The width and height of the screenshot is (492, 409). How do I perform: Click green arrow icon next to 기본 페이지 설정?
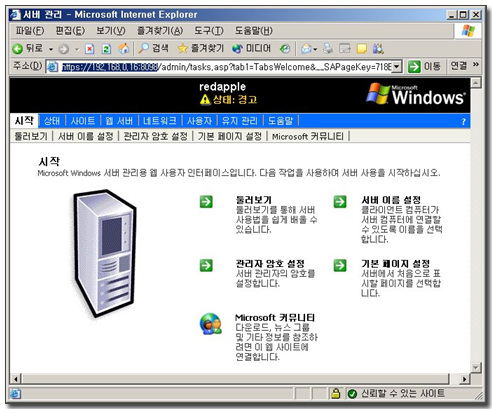coord(340,265)
